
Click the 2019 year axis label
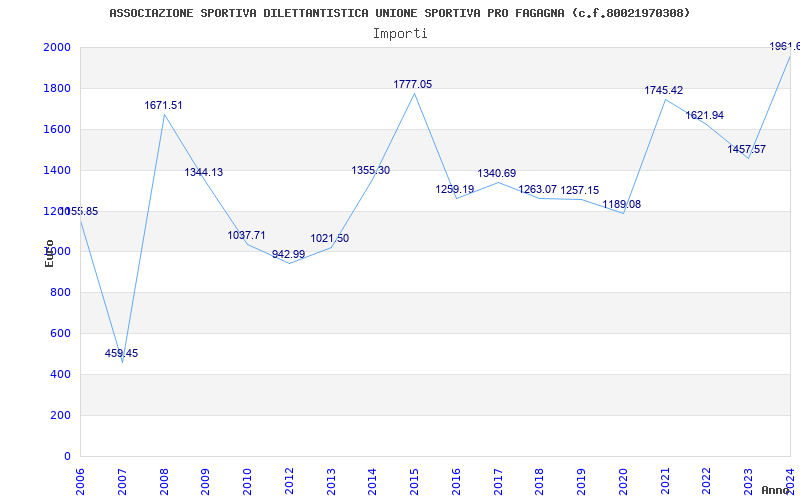tap(582, 482)
